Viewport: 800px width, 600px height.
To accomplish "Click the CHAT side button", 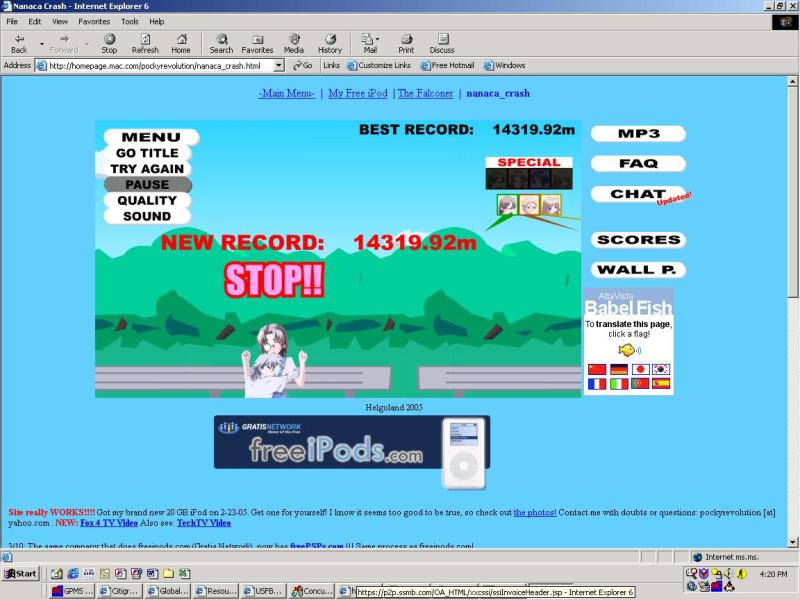I will pyautogui.click(x=638, y=194).
